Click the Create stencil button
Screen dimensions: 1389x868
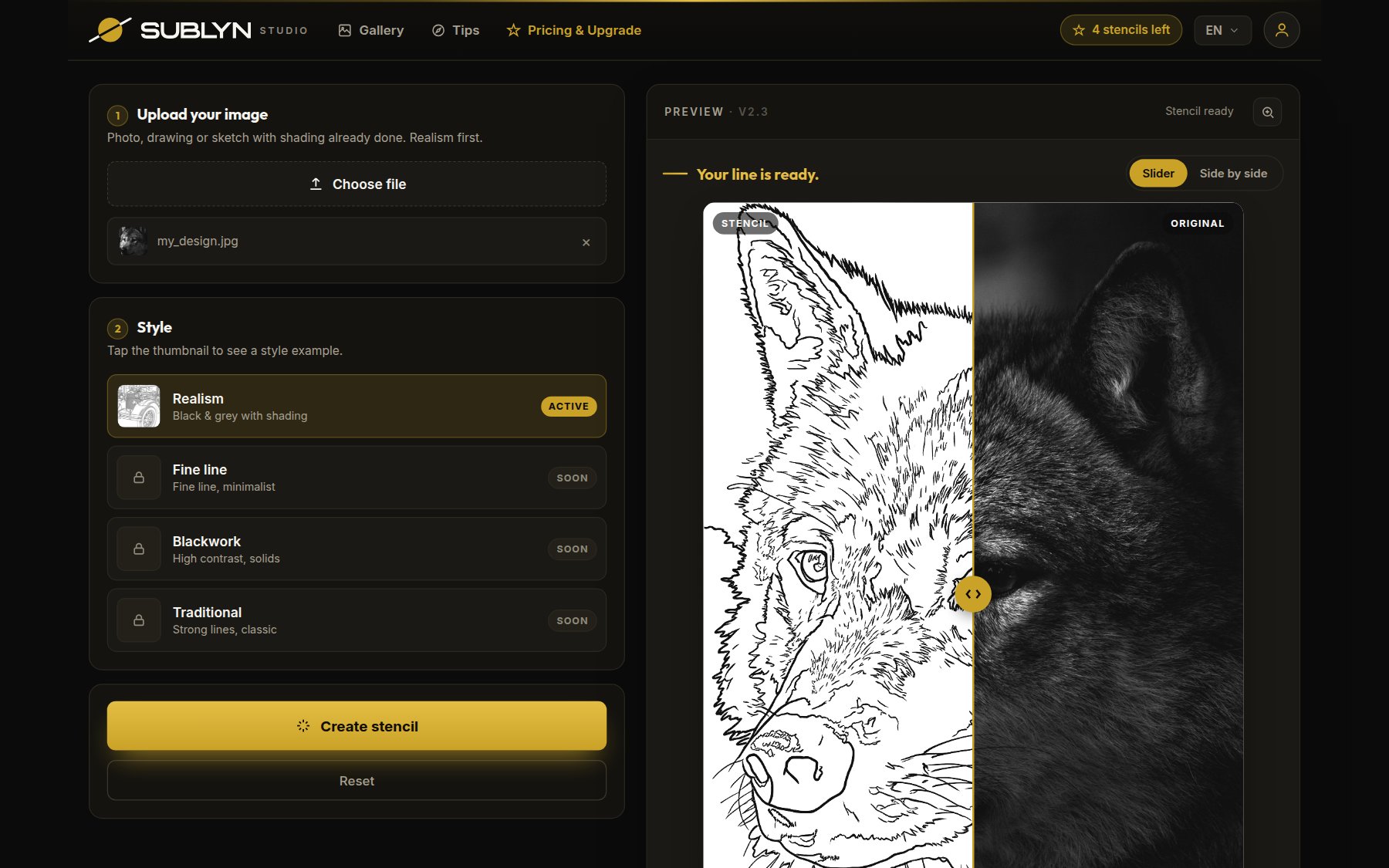pyautogui.click(x=357, y=726)
